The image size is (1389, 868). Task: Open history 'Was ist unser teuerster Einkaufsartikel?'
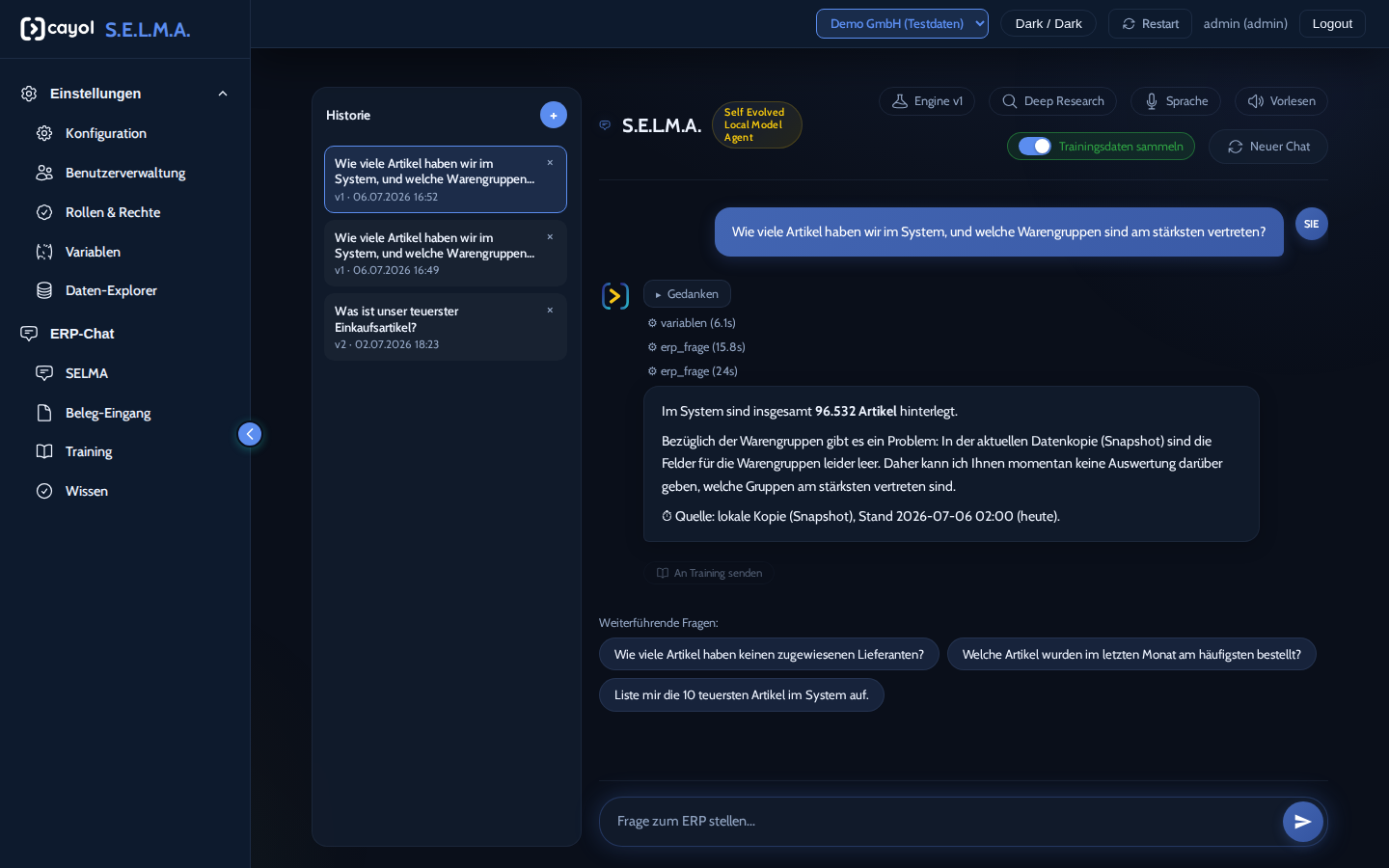446,327
